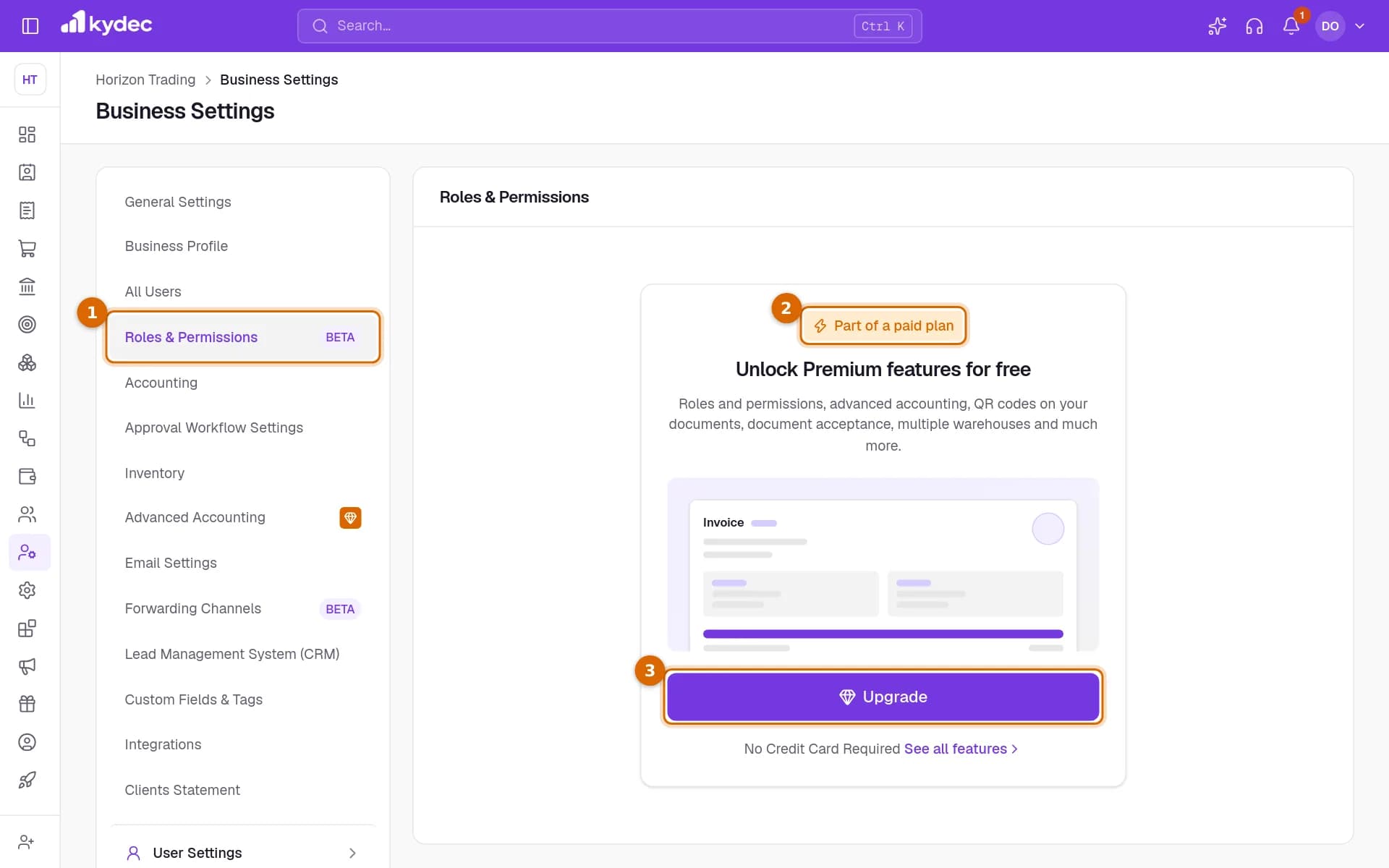Open the wallet icon in sidebar
This screenshot has width=1389, height=868.
[27, 476]
